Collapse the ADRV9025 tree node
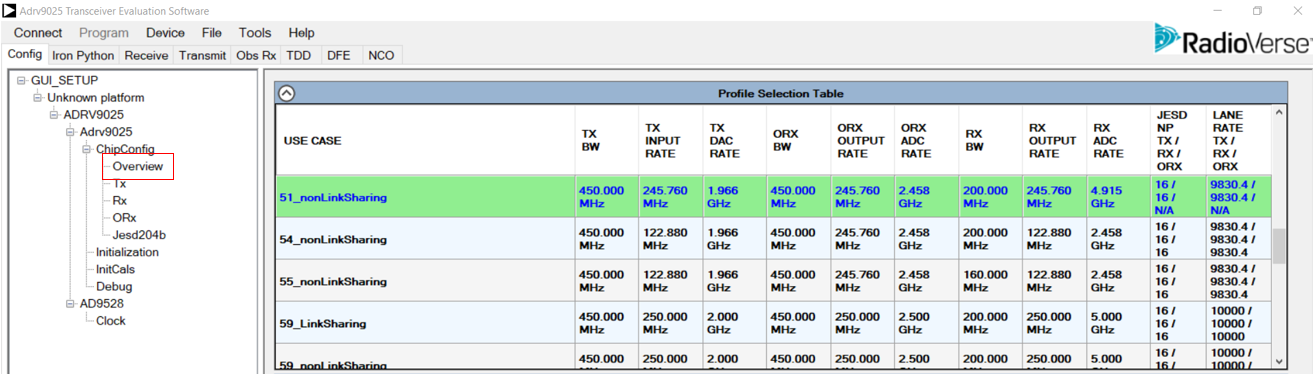 point(55,114)
